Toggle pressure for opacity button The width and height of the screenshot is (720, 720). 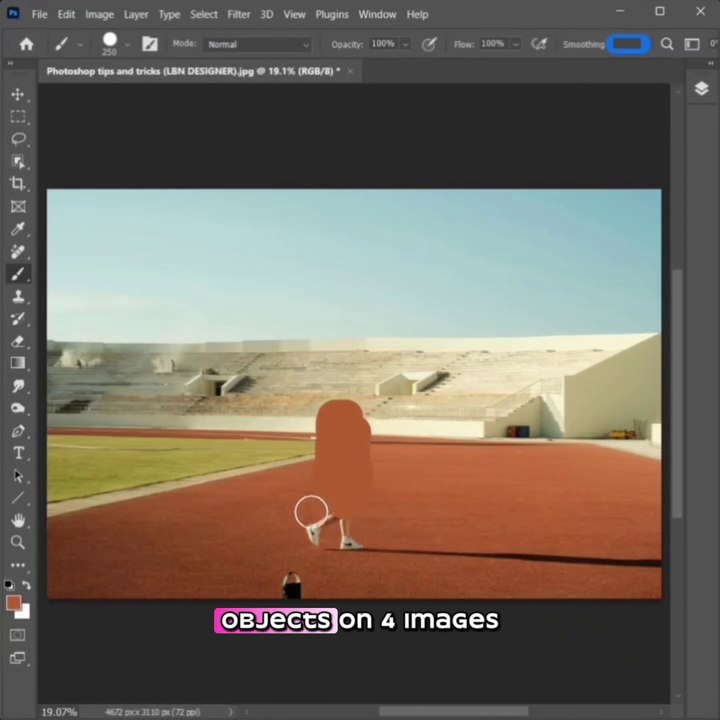[429, 44]
